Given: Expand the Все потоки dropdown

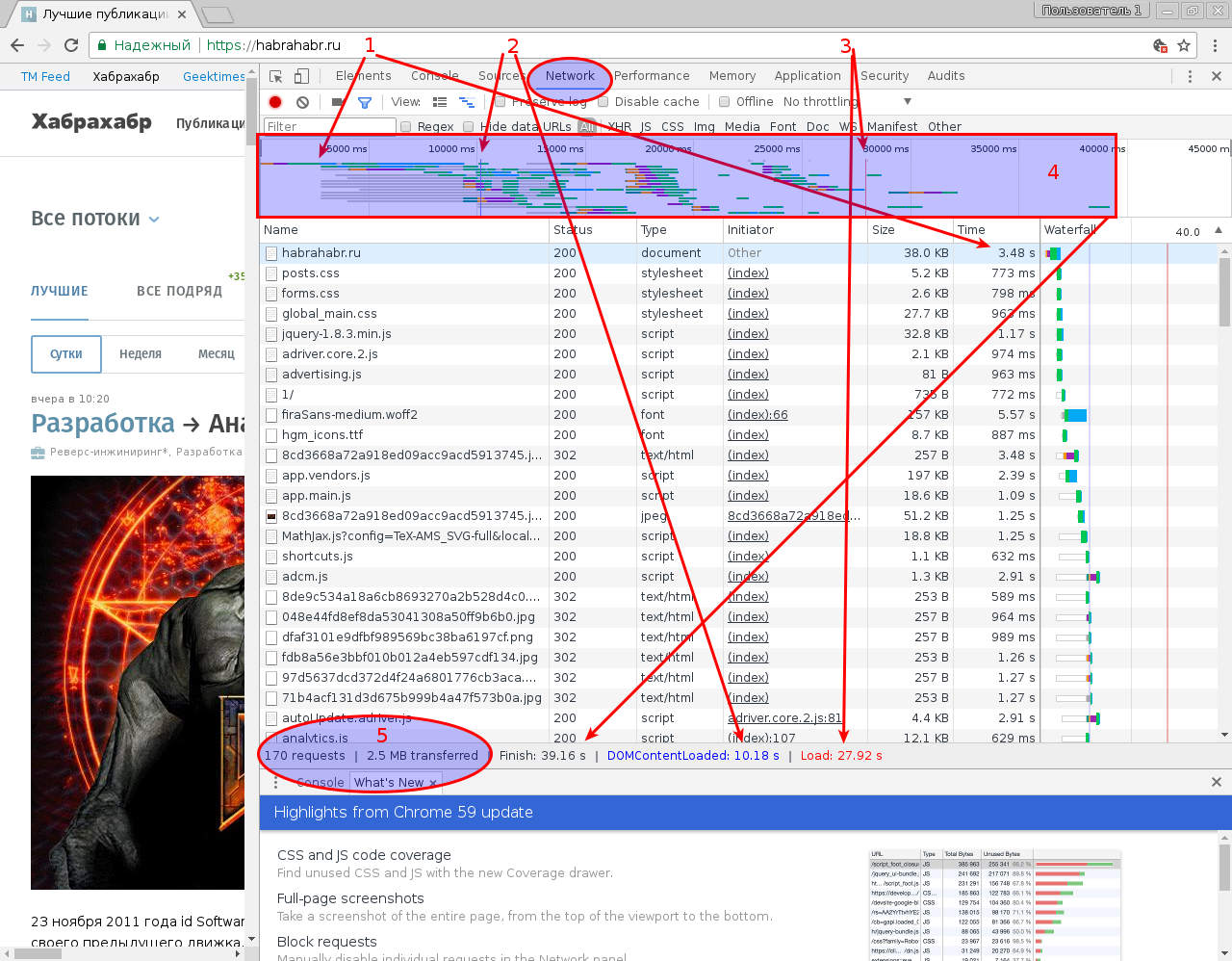Looking at the screenshot, I should [95, 219].
